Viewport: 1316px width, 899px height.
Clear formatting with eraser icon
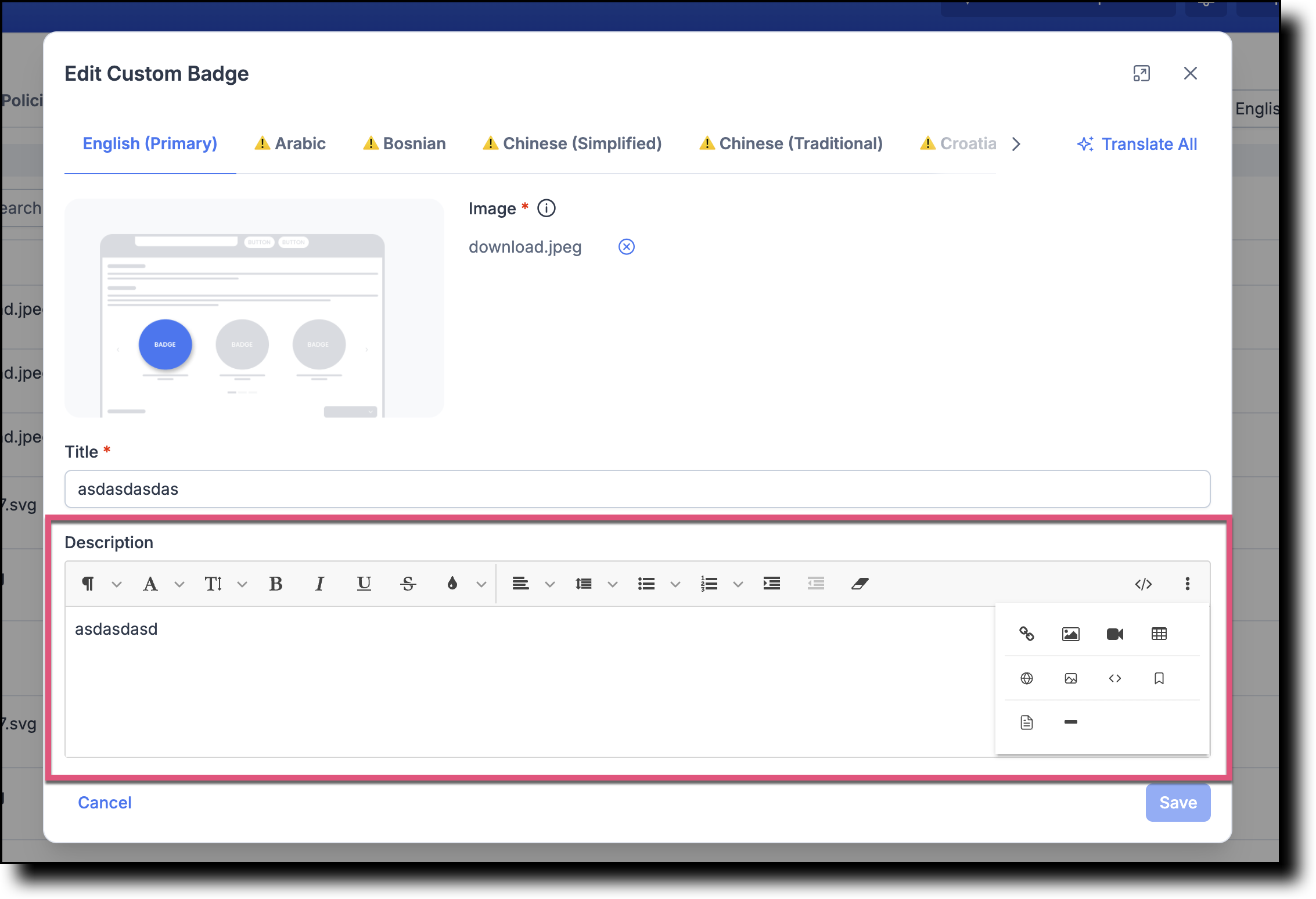point(860,584)
